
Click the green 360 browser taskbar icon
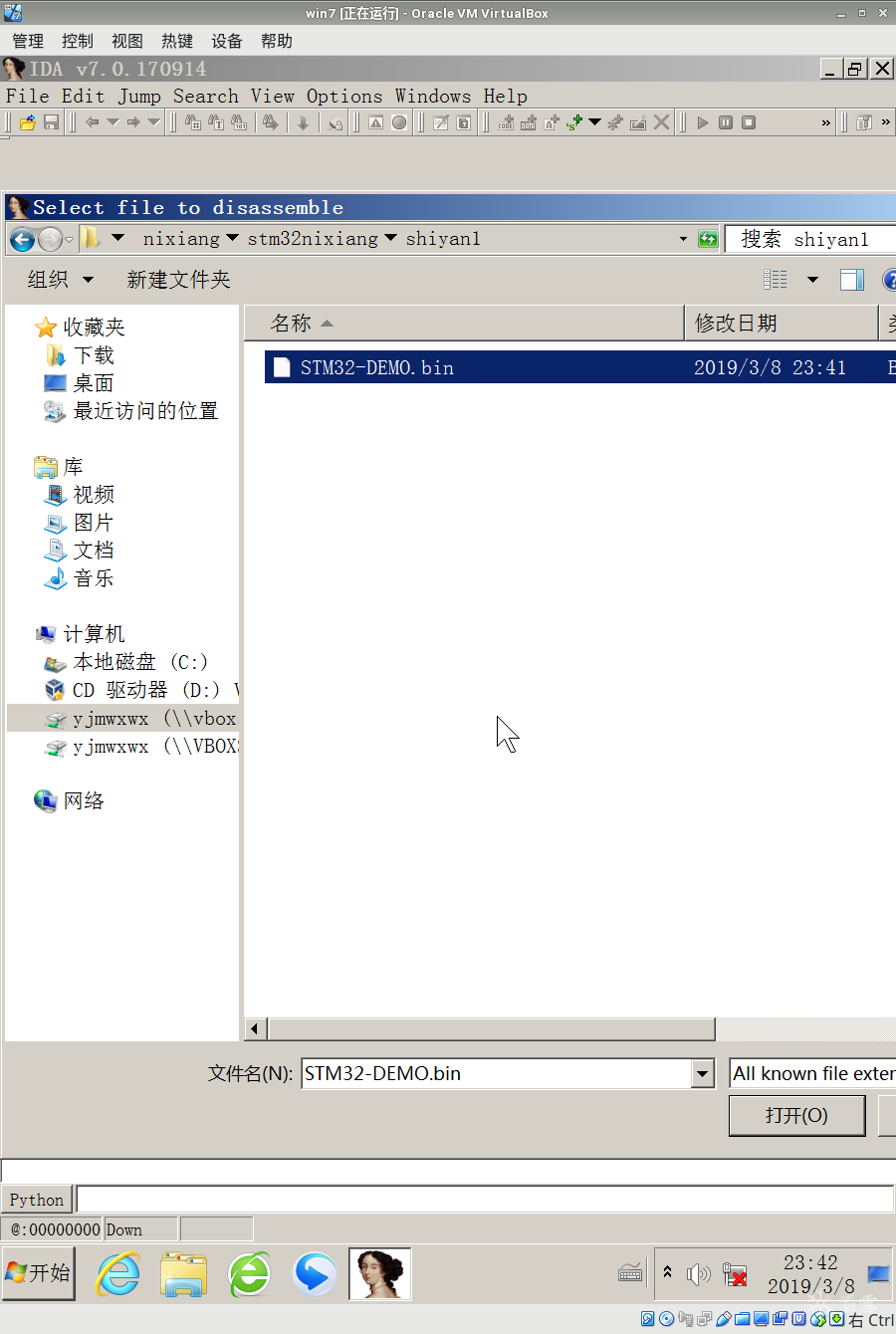[249, 1274]
